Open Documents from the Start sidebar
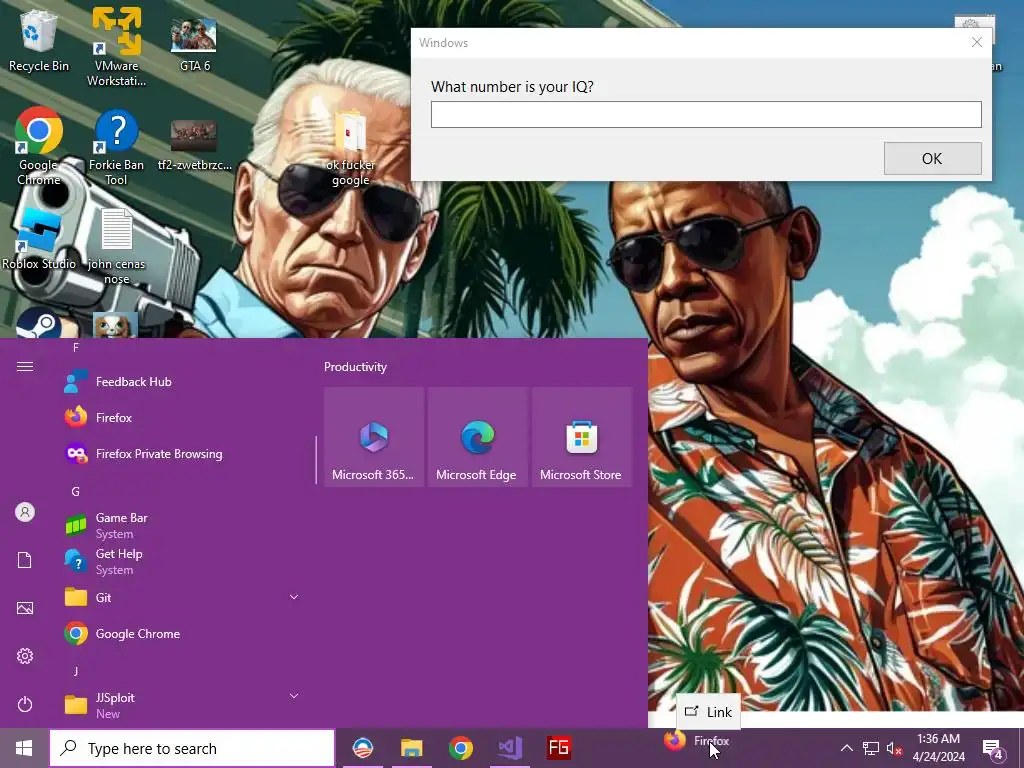 [25, 560]
